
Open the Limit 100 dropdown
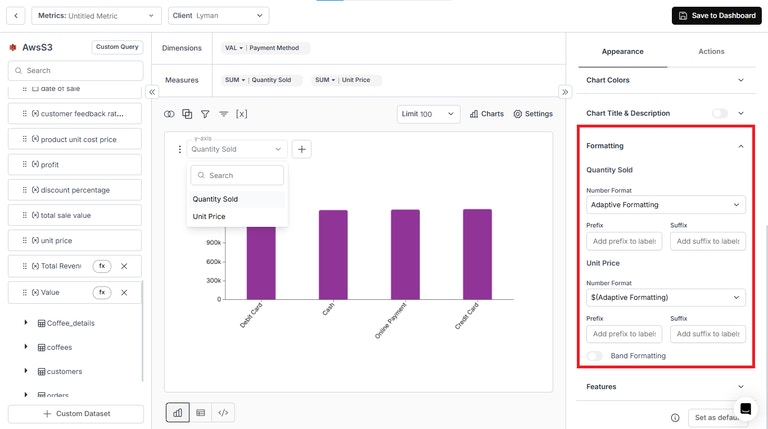click(428, 114)
